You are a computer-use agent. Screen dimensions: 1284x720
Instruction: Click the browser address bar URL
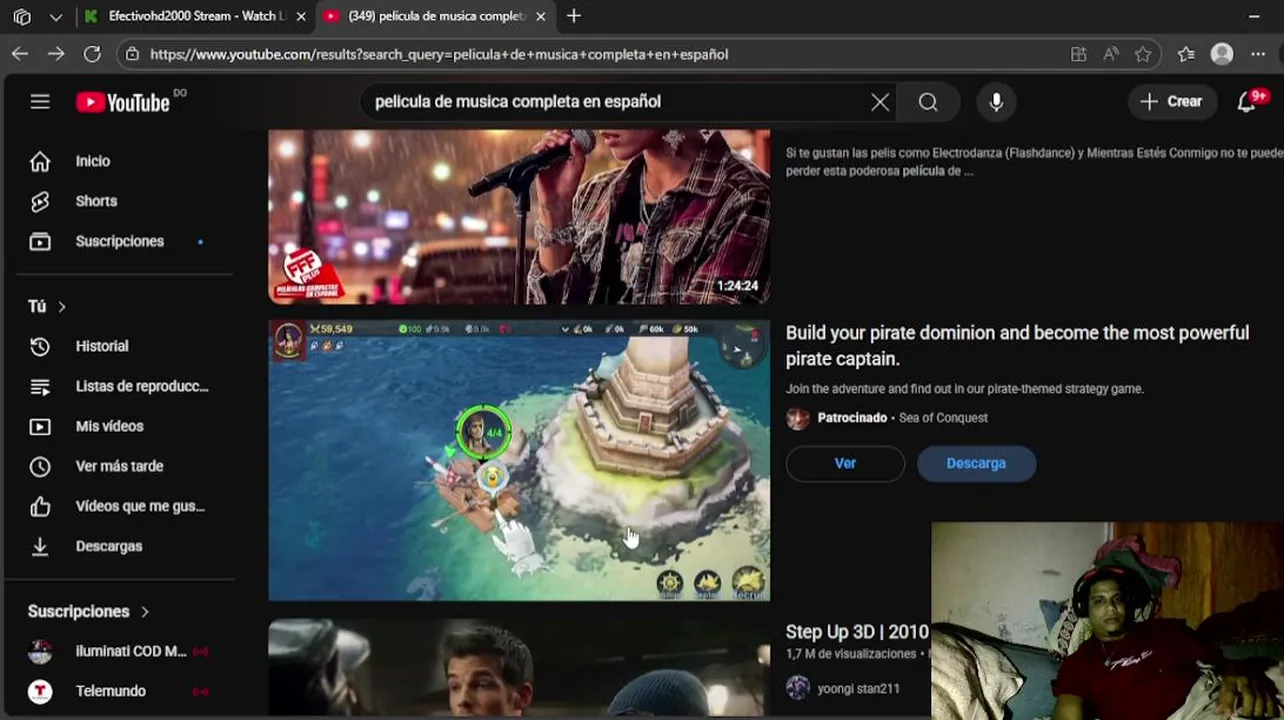click(x=439, y=54)
